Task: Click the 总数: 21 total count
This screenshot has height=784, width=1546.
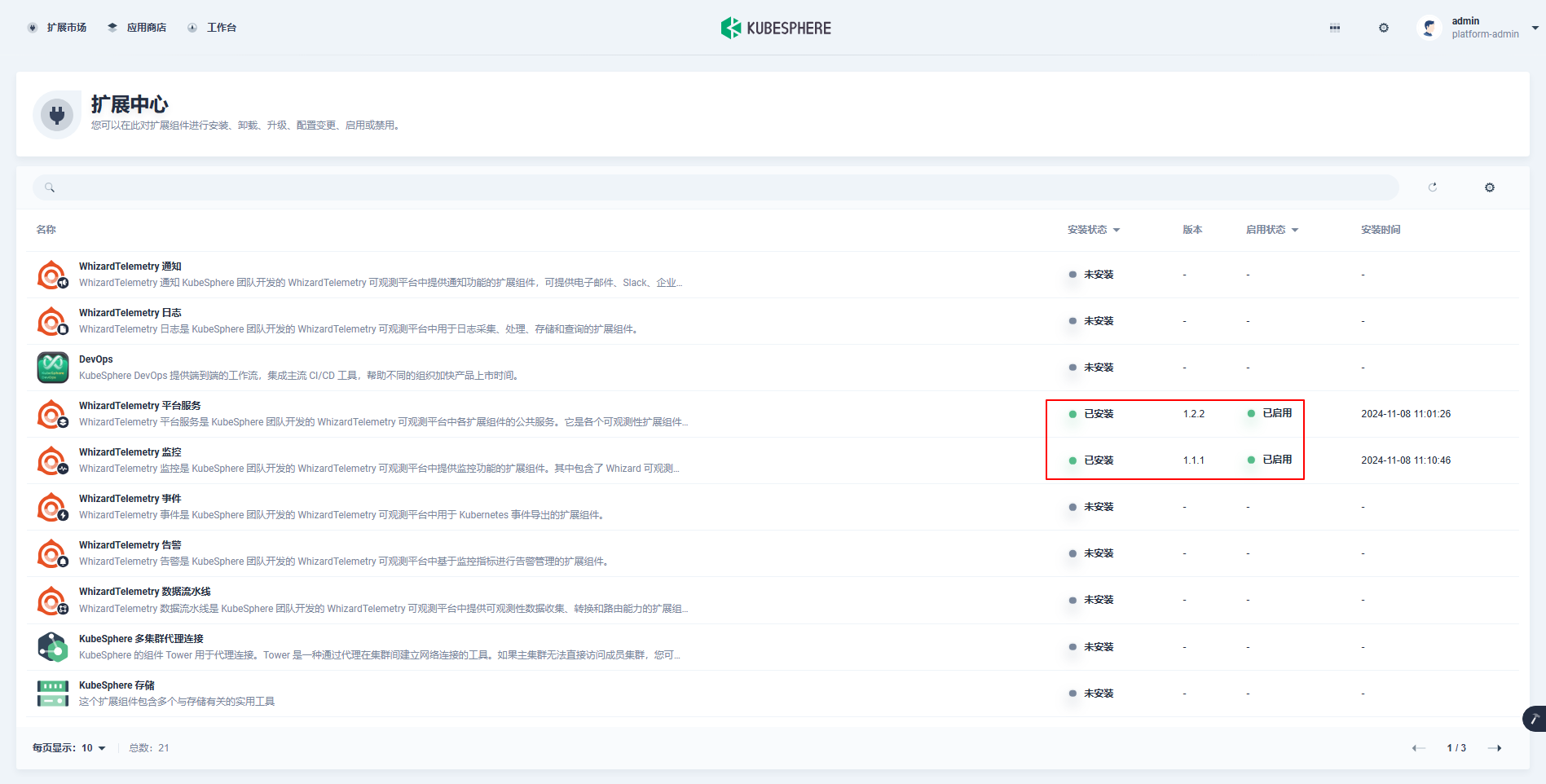Action: (149, 748)
